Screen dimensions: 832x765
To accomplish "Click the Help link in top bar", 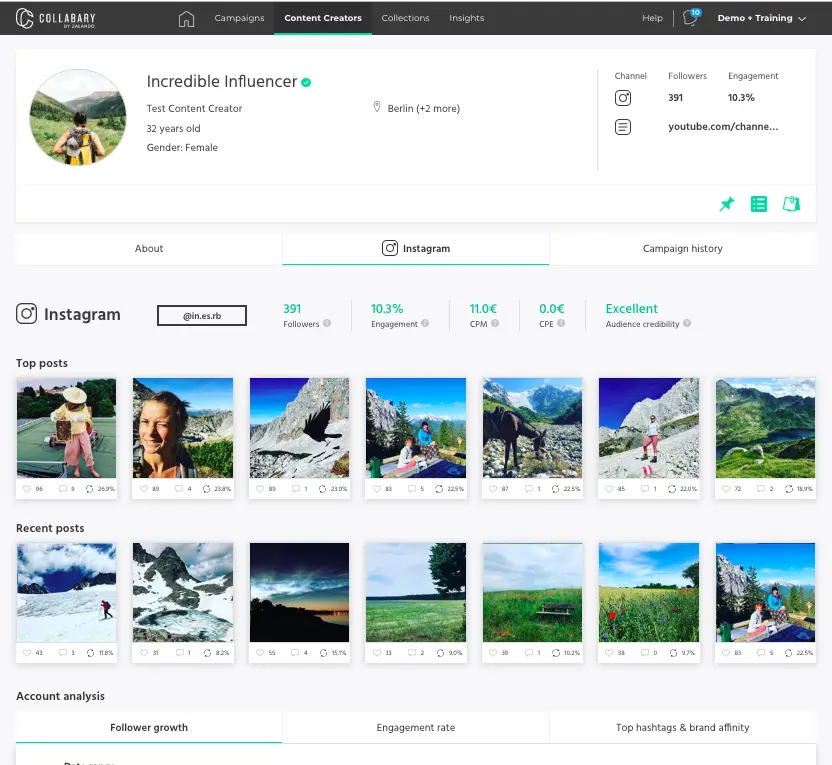I will 652,18.
